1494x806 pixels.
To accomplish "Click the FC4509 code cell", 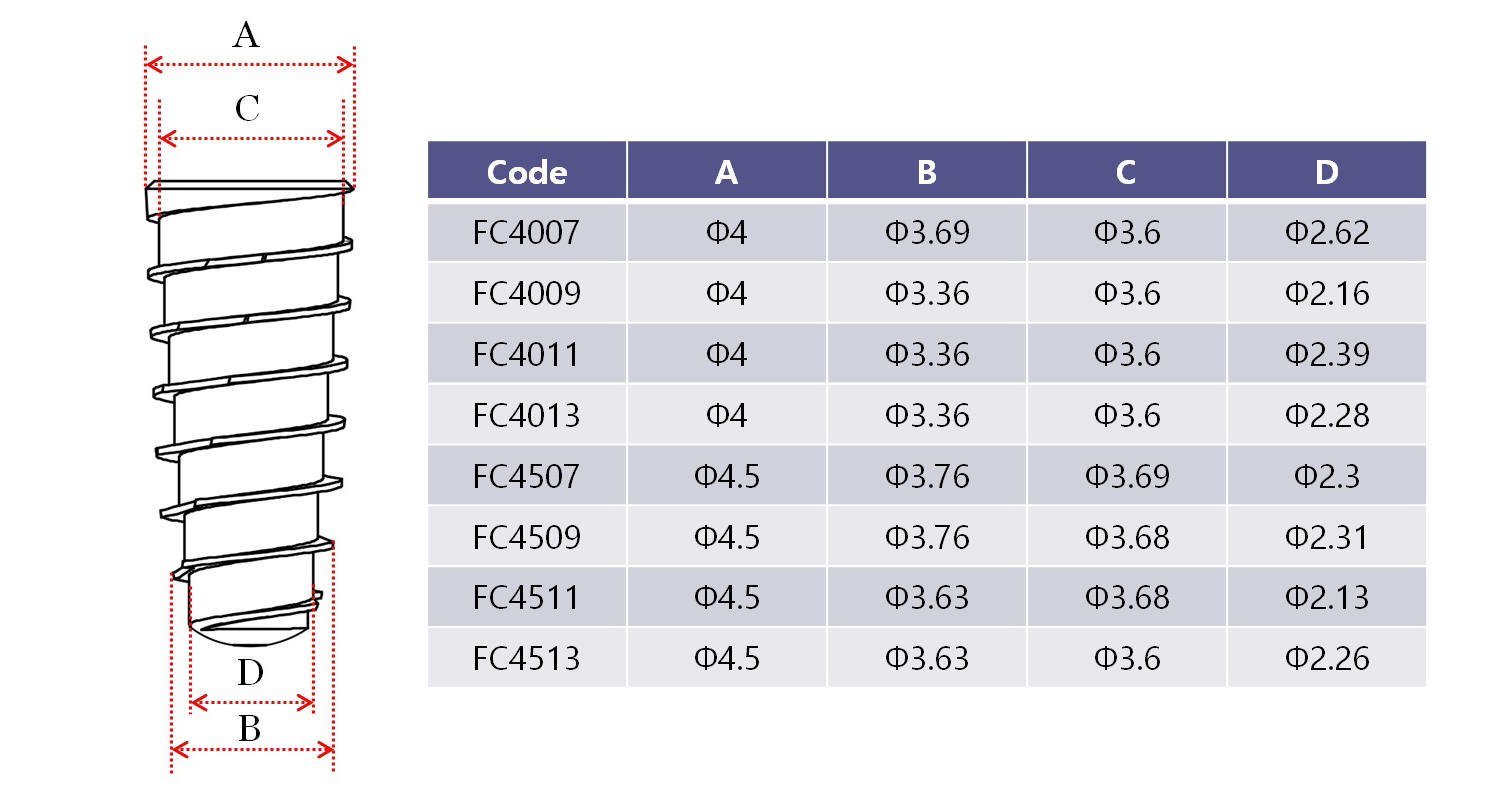I will pos(527,537).
